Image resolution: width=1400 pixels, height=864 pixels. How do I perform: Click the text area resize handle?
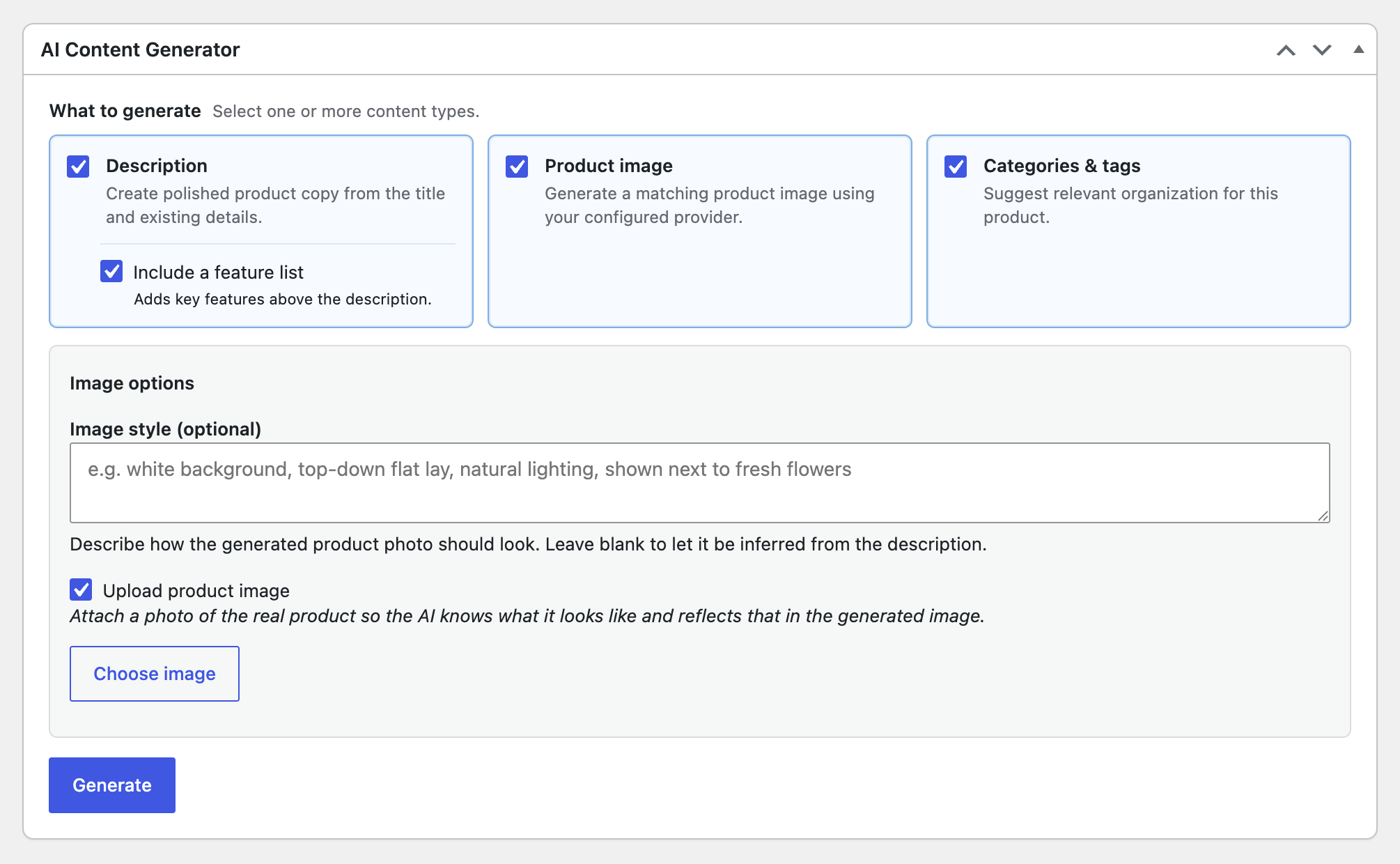pos(1323,516)
